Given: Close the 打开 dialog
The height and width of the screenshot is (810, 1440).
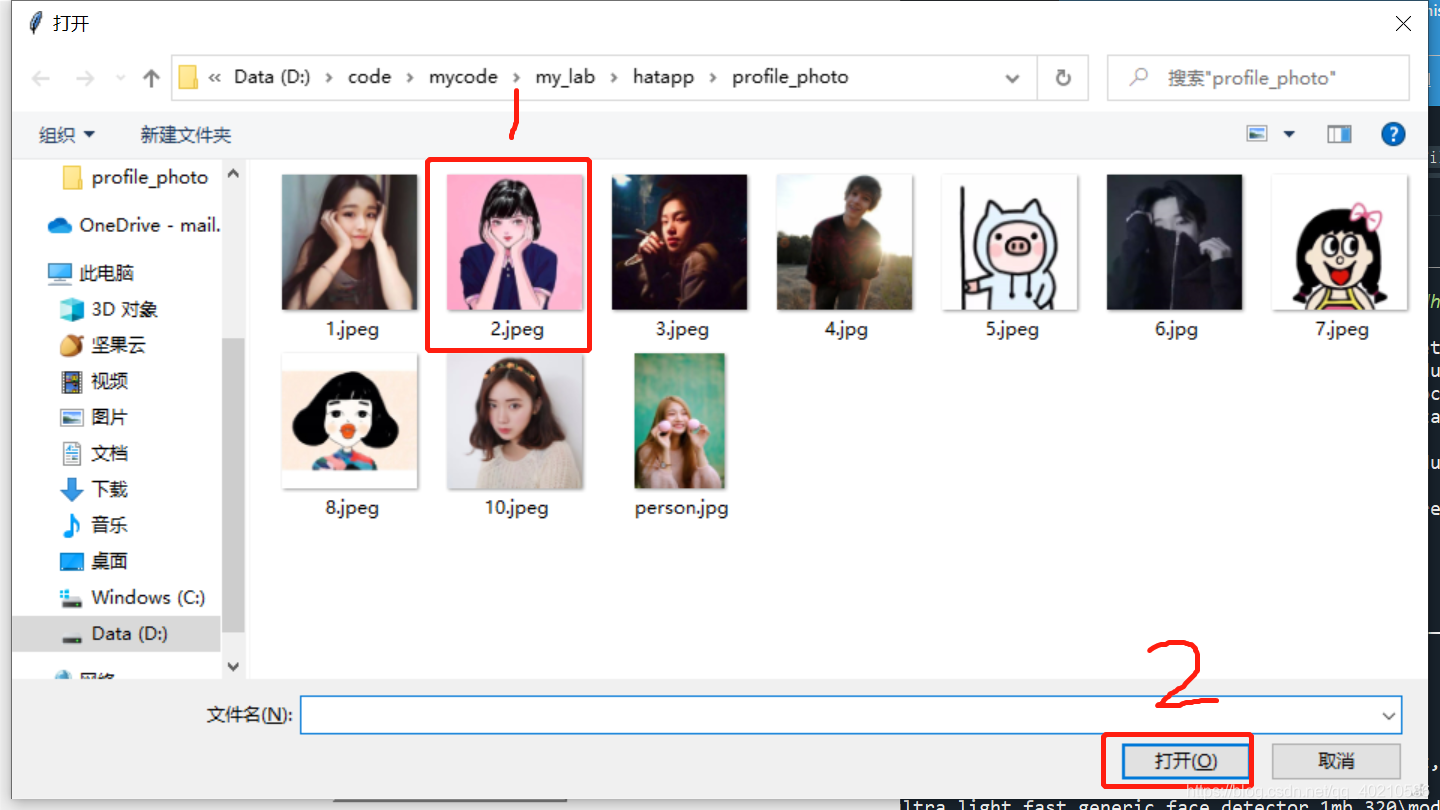Looking at the screenshot, I should [1404, 24].
